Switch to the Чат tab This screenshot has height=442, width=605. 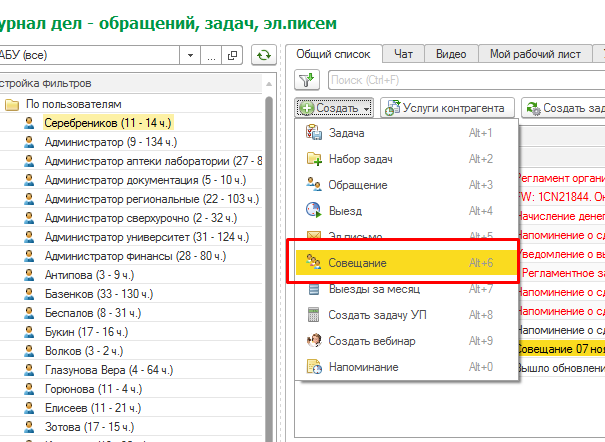pos(404,53)
